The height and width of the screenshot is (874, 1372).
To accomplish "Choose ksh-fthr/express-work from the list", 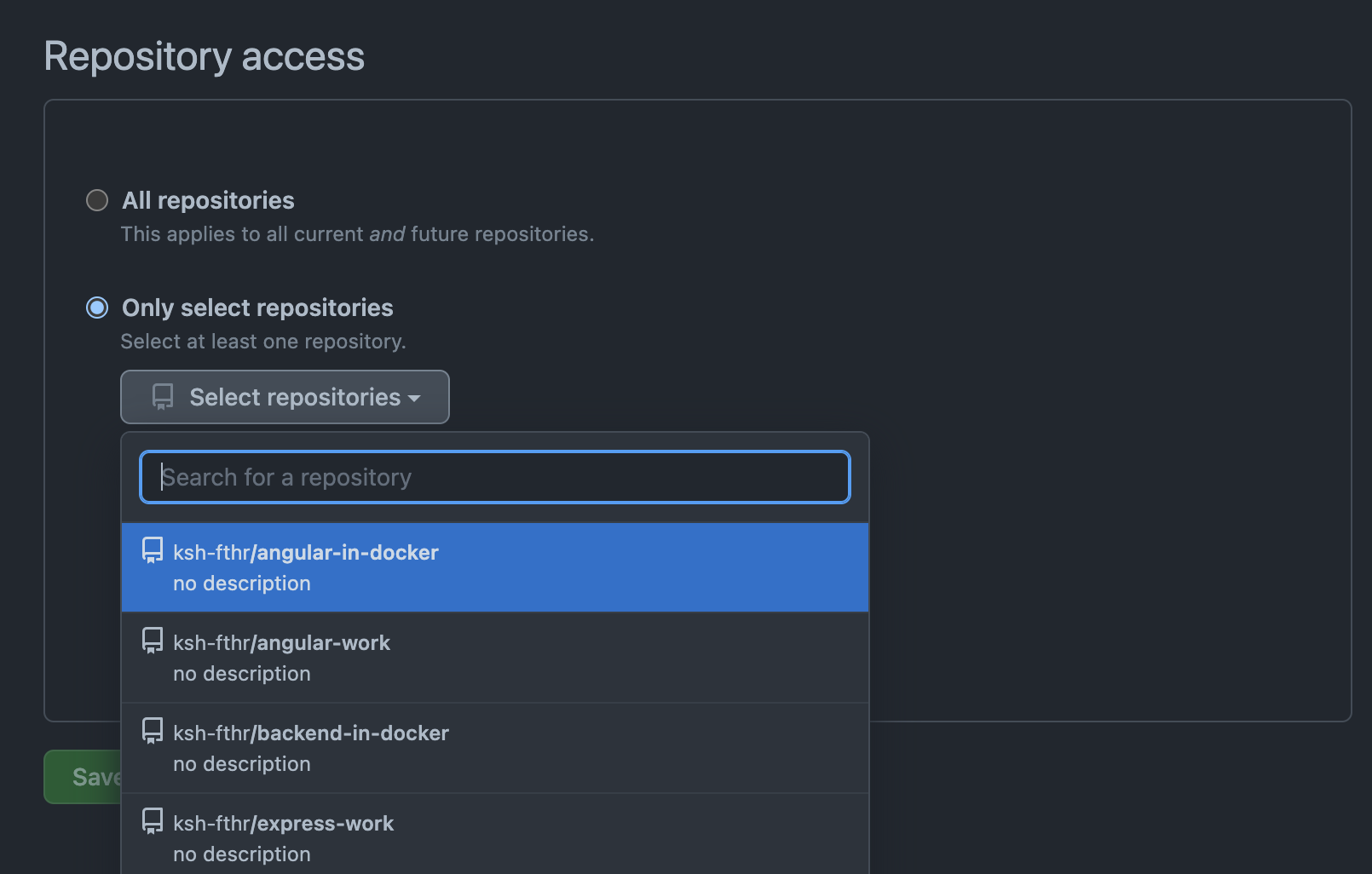I will (284, 823).
